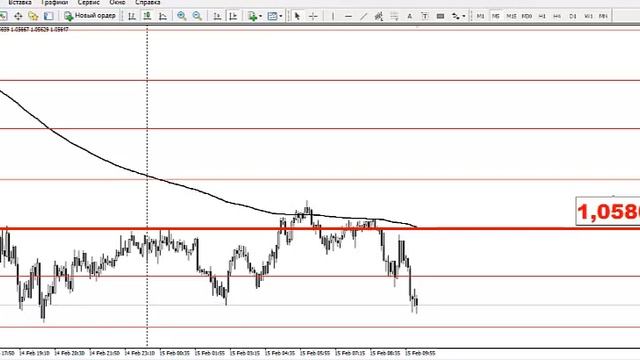Switch chart to line chart mode
The image size is (640, 360).
pos(162,16)
